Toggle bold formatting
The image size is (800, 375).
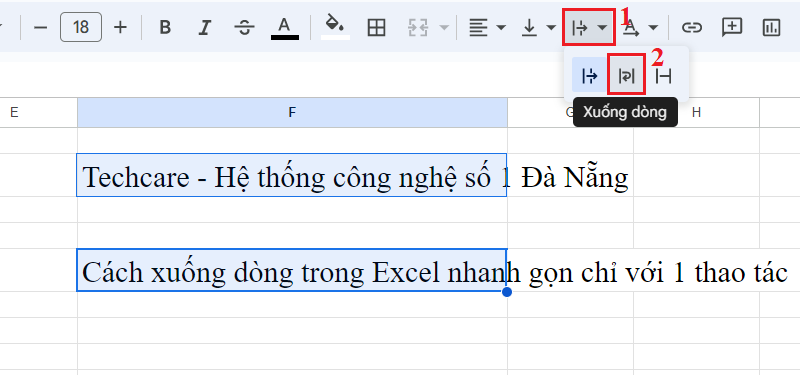[x=164, y=28]
